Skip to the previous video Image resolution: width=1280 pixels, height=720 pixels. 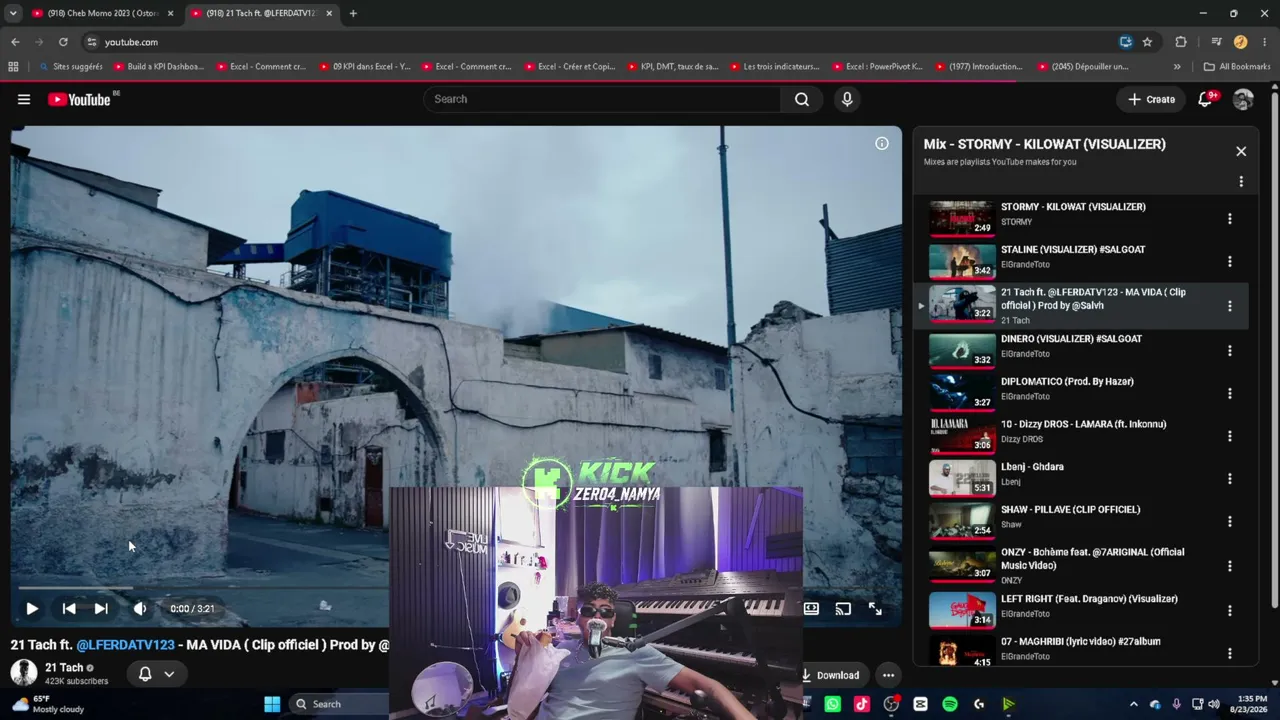pyautogui.click(x=69, y=608)
